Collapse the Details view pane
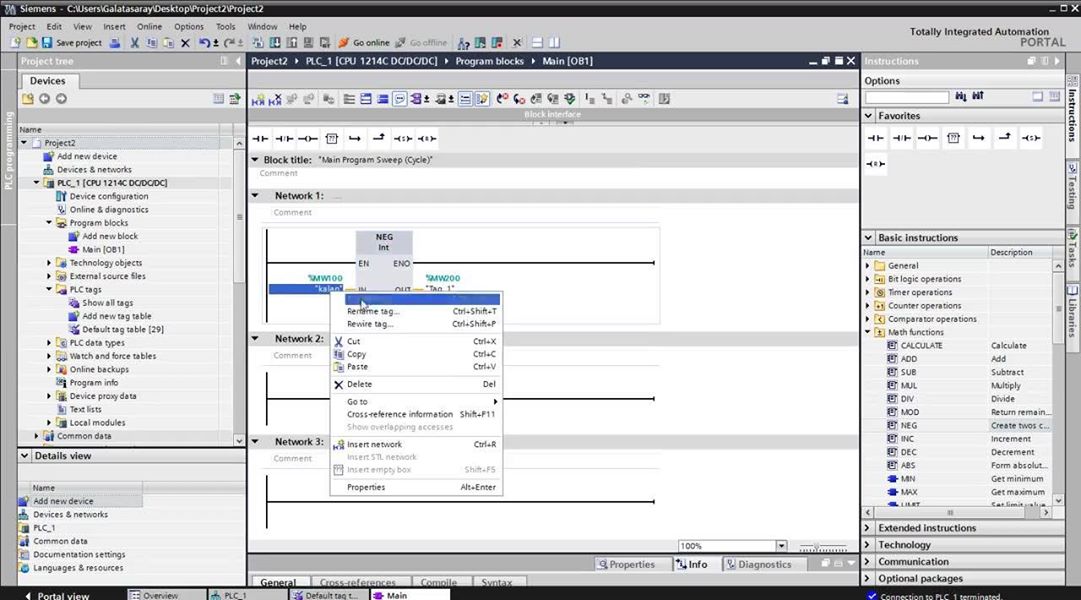Image resolution: width=1081 pixels, height=600 pixels. (x=25, y=456)
